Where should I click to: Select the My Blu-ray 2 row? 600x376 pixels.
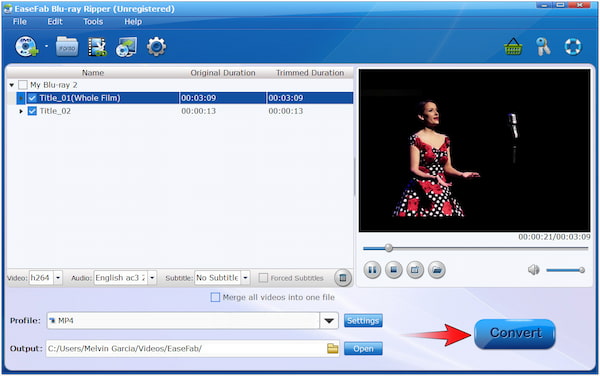click(x=180, y=85)
